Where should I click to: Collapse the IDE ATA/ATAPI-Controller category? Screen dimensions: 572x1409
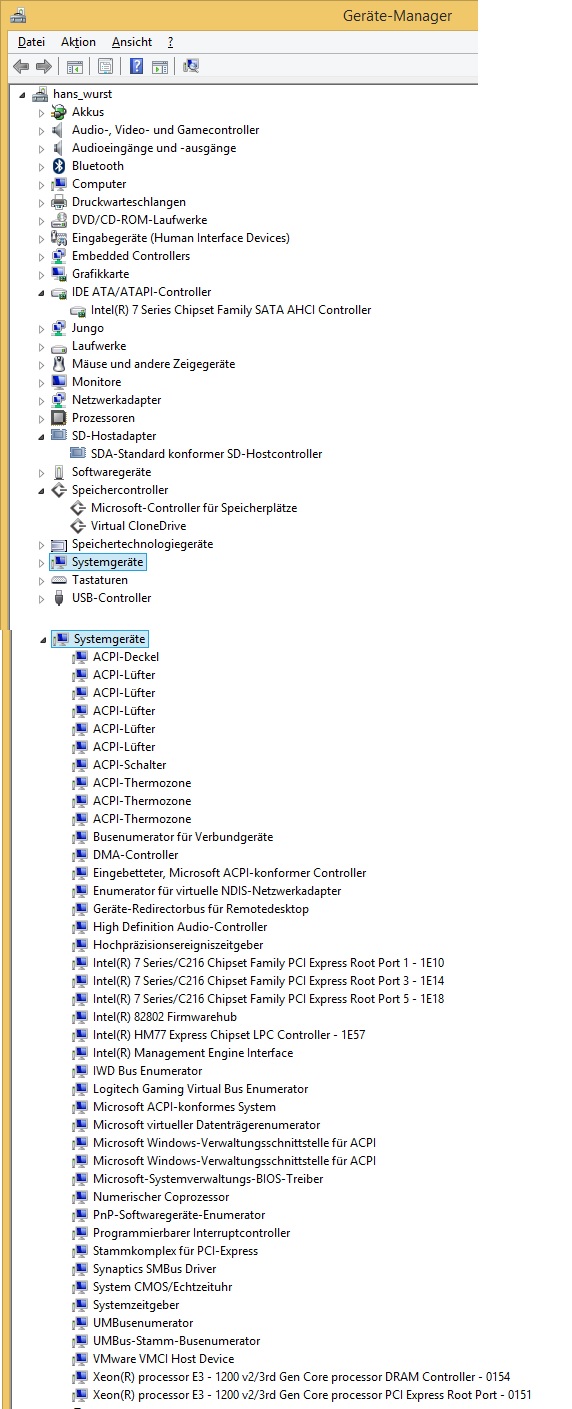click(x=42, y=293)
